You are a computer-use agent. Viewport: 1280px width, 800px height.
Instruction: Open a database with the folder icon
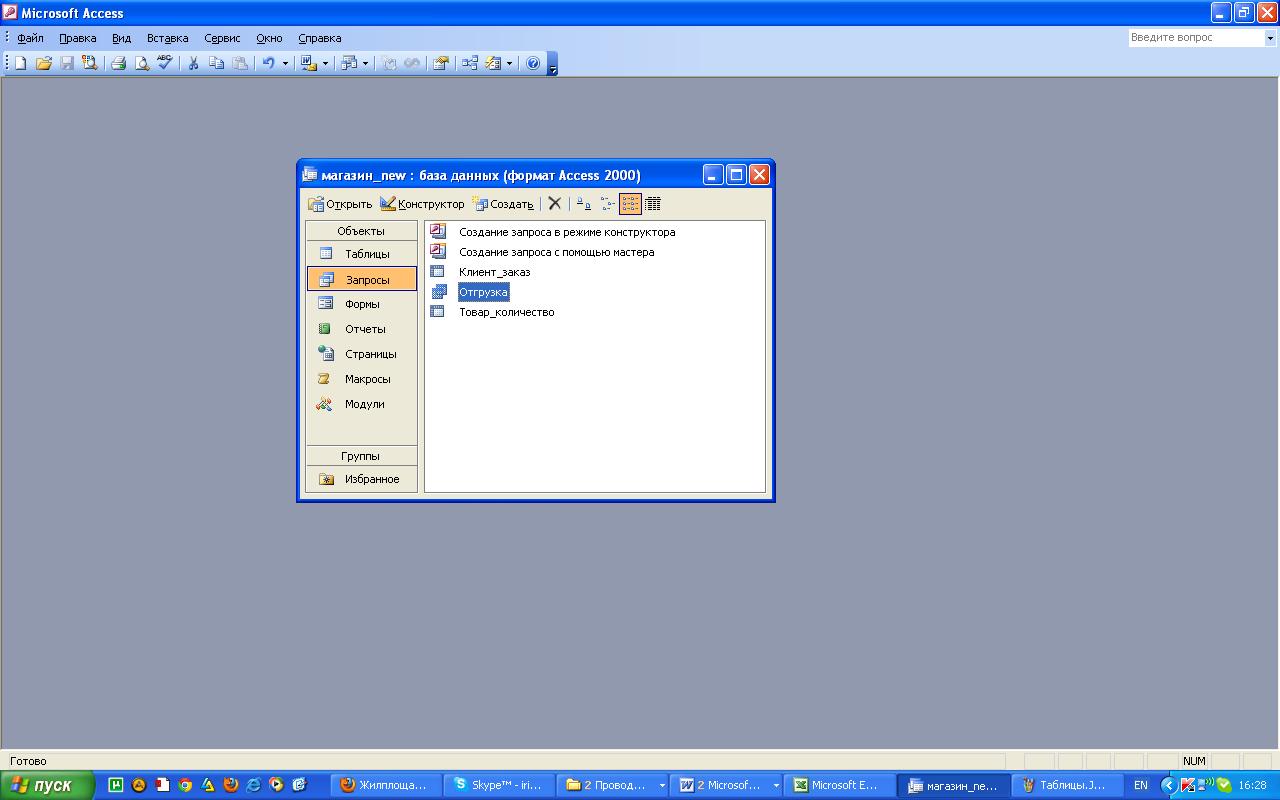43,63
